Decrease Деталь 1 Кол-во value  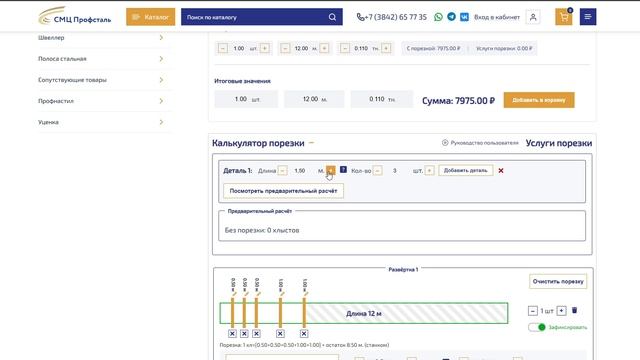point(378,171)
